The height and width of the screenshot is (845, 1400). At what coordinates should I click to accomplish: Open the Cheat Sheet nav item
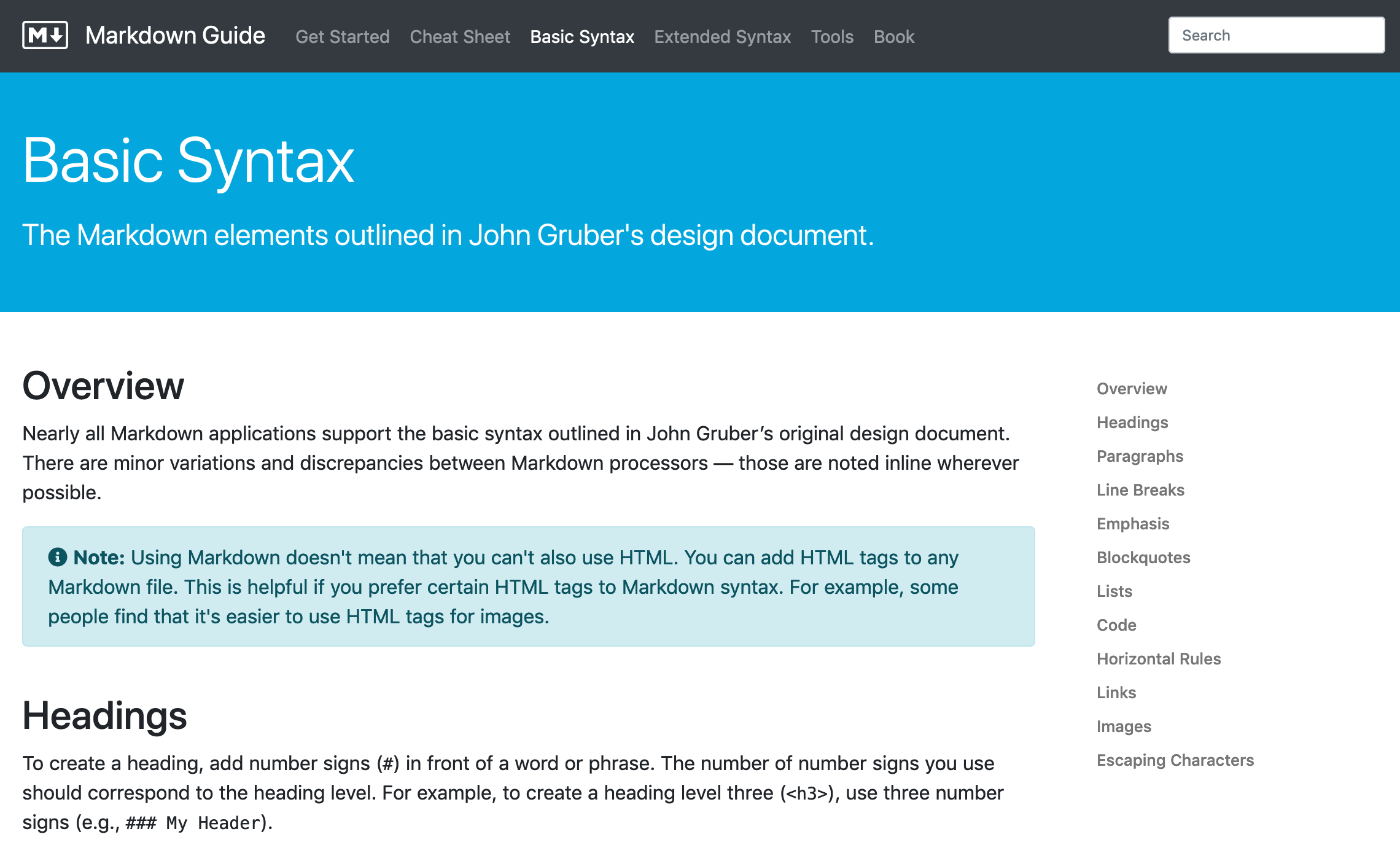(460, 37)
